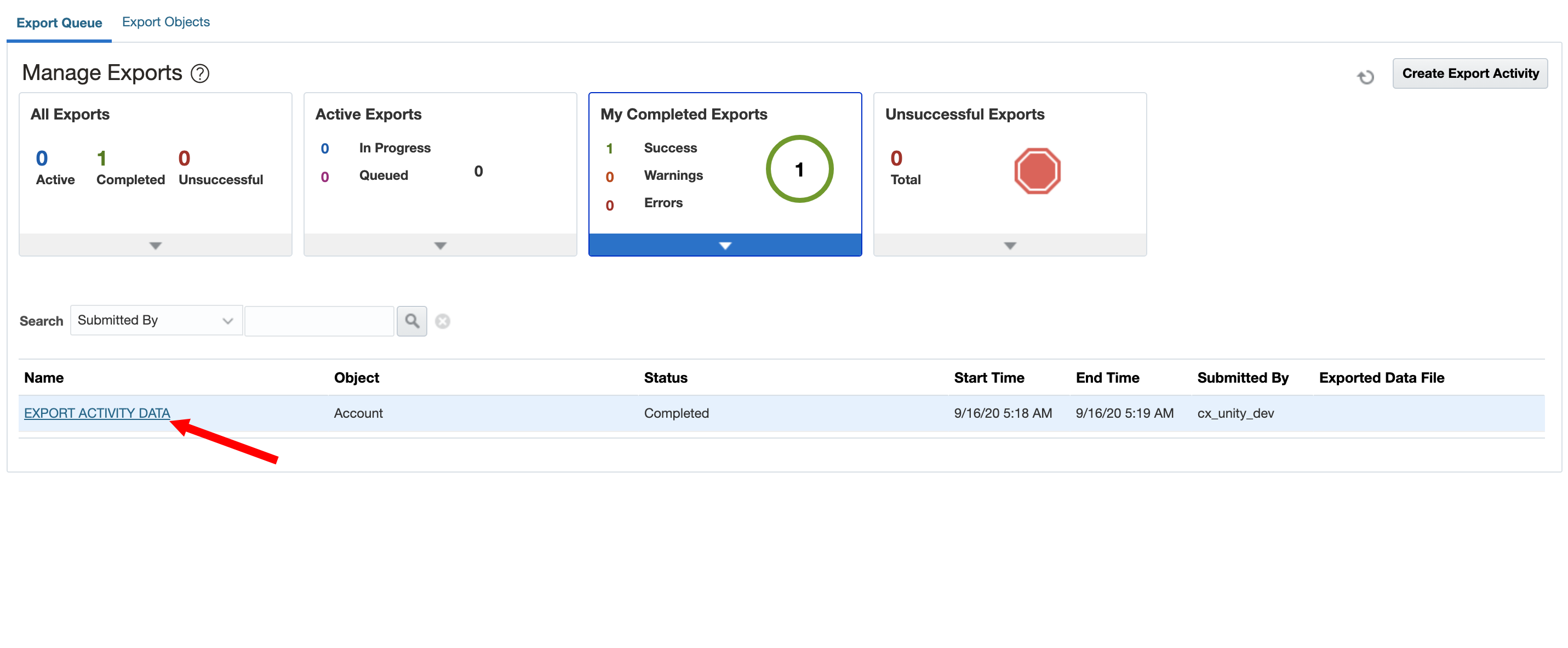
Task: Sort by the Status column header
Action: point(665,378)
